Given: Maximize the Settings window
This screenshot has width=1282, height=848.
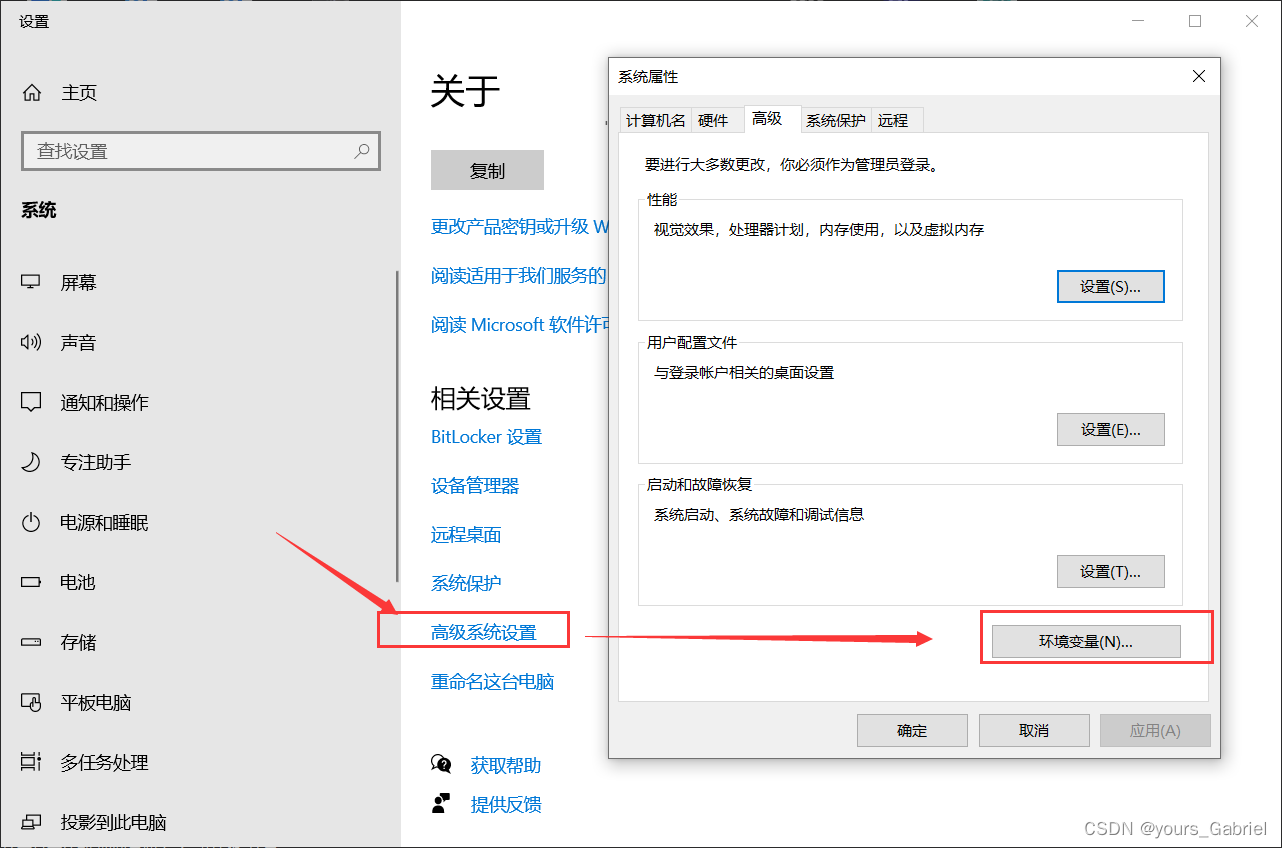Looking at the screenshot, I should point(1195,21).
